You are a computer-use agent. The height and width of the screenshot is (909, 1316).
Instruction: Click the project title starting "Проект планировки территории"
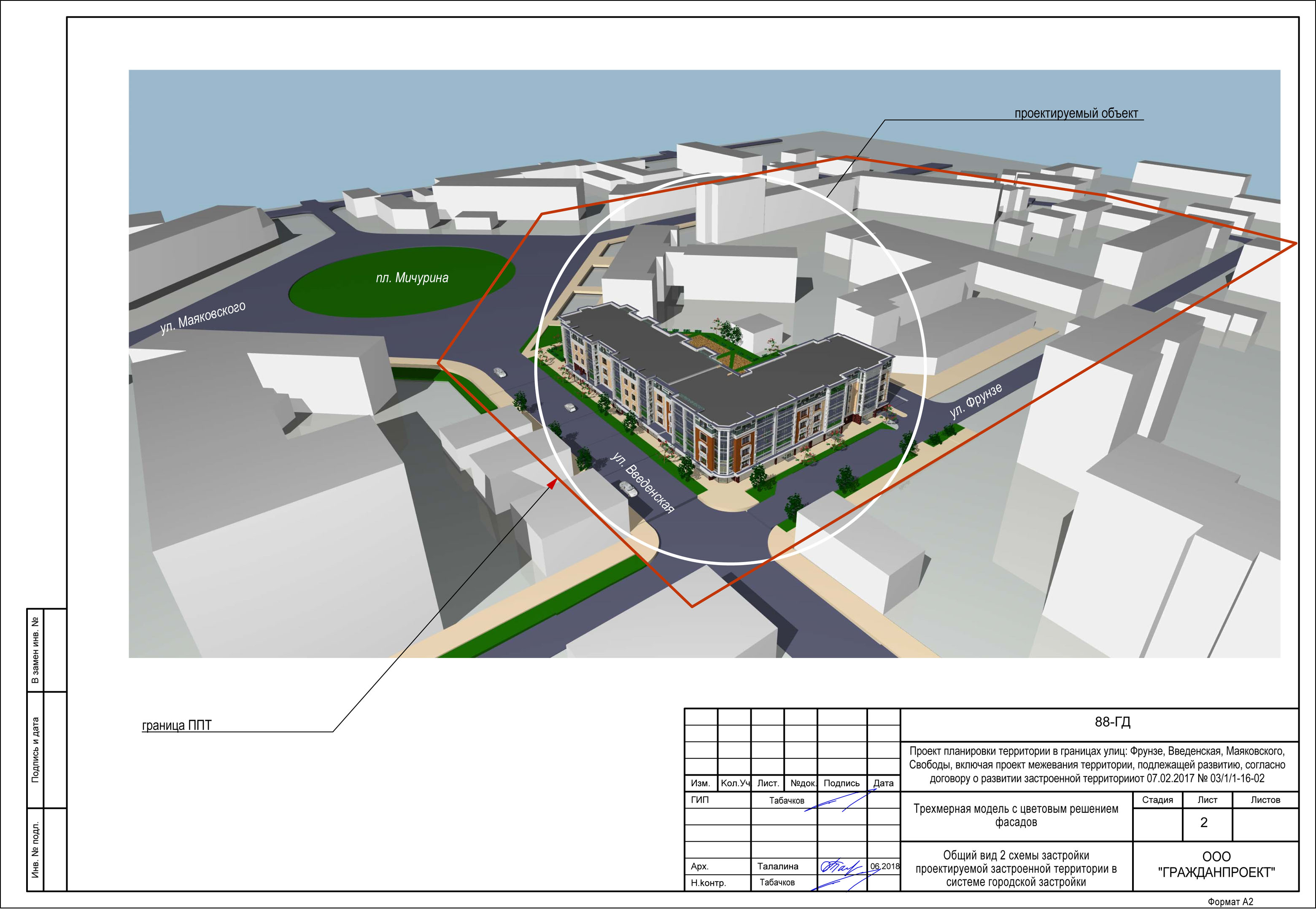tap(1097, 765)
